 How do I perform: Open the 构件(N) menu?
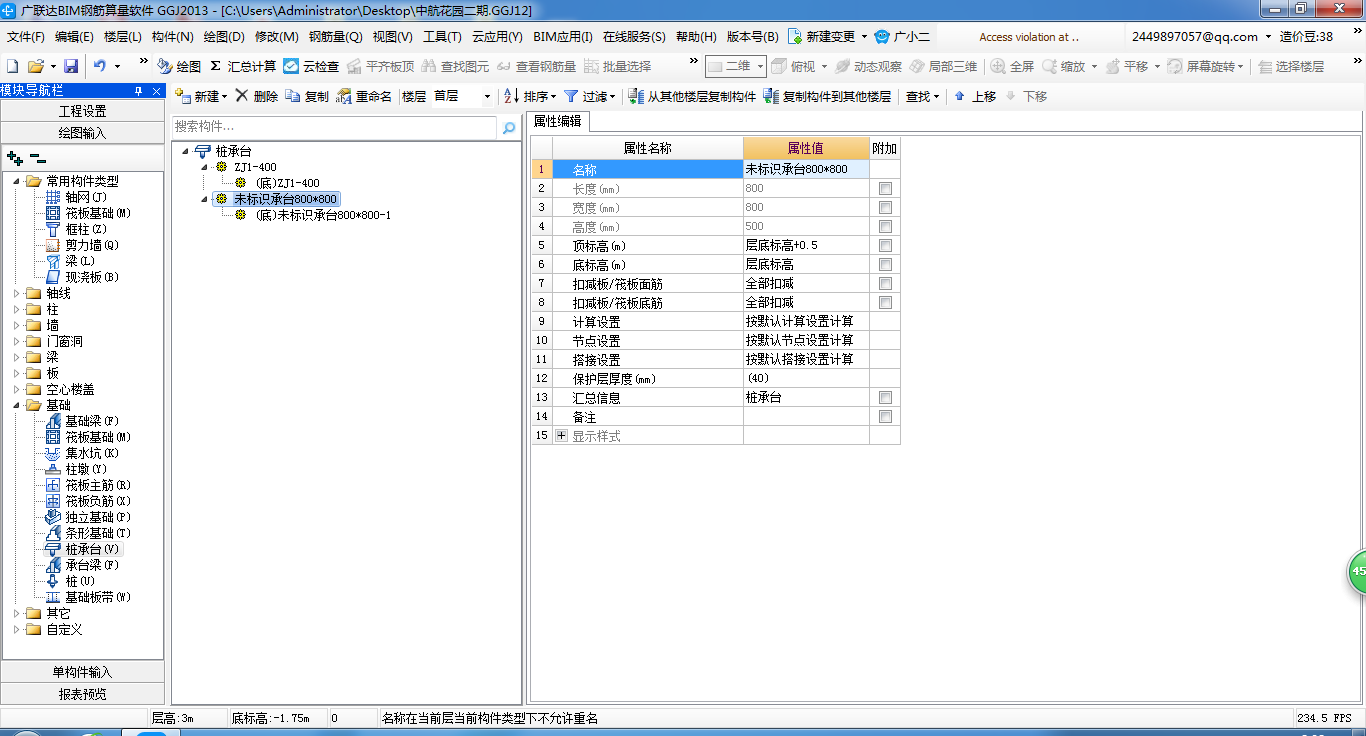tap(172, 36)
